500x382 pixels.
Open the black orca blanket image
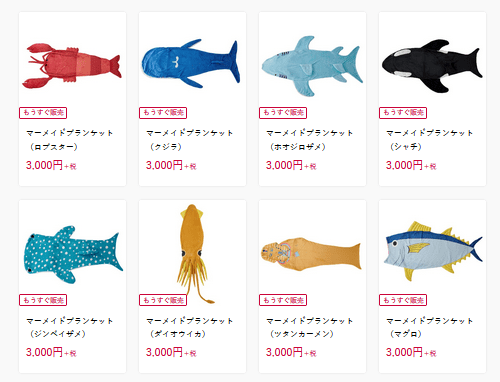tap(432, 66)
